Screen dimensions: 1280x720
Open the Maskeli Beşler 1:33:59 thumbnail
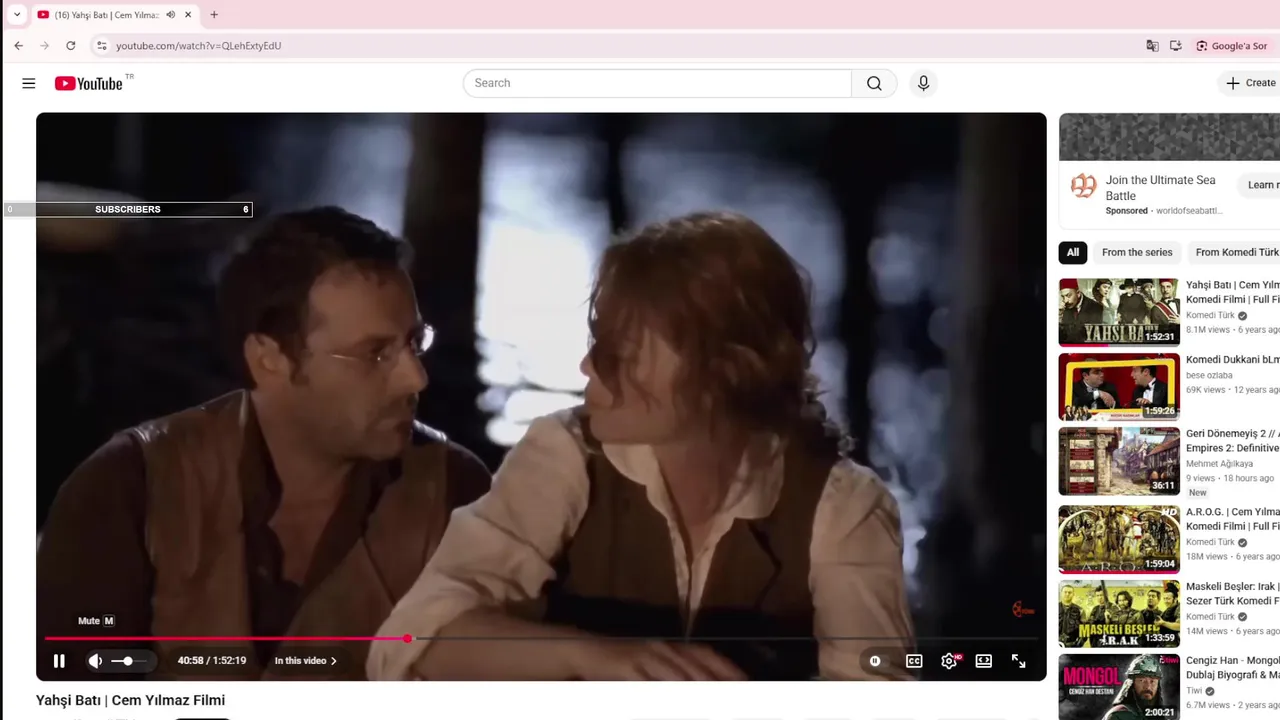(x=1119, y=614)
